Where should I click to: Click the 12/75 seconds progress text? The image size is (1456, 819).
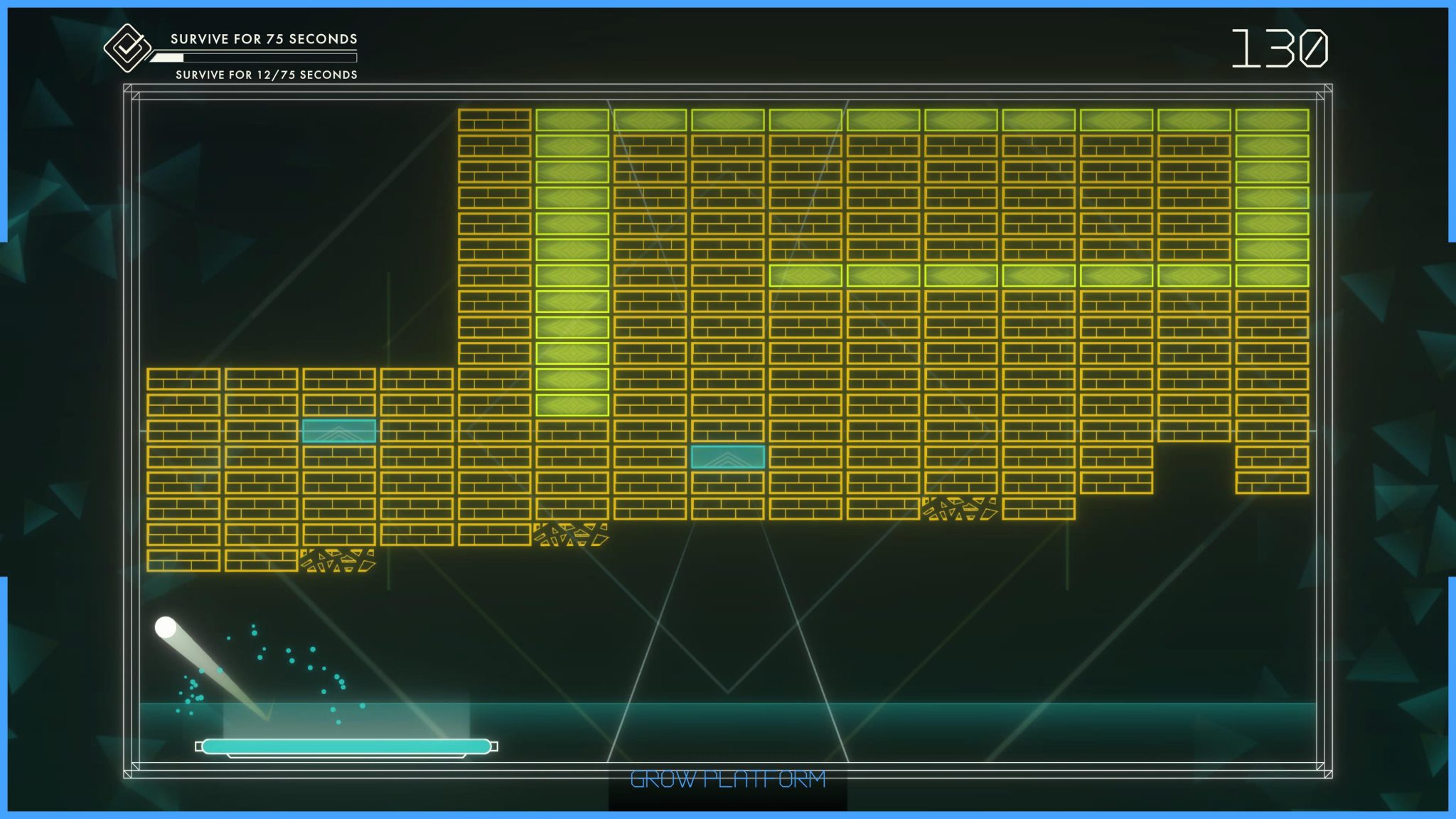pyautogui.click(x=267, y=75)
